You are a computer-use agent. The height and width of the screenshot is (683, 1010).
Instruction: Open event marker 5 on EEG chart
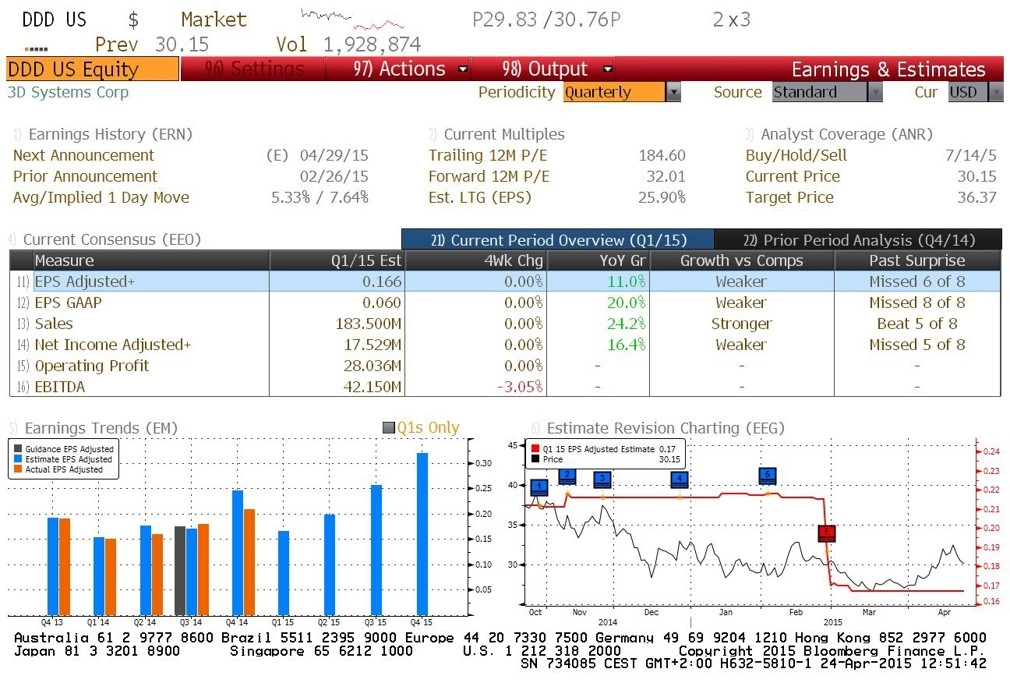point(768,476)
